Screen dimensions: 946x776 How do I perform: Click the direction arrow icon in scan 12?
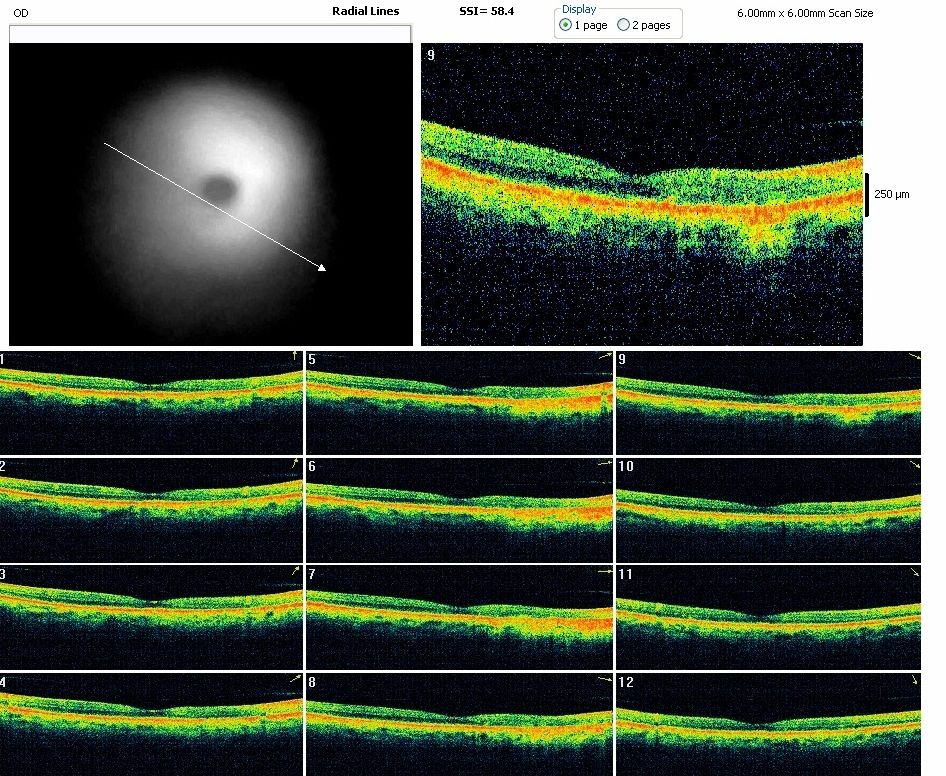(x=916, y=680)
